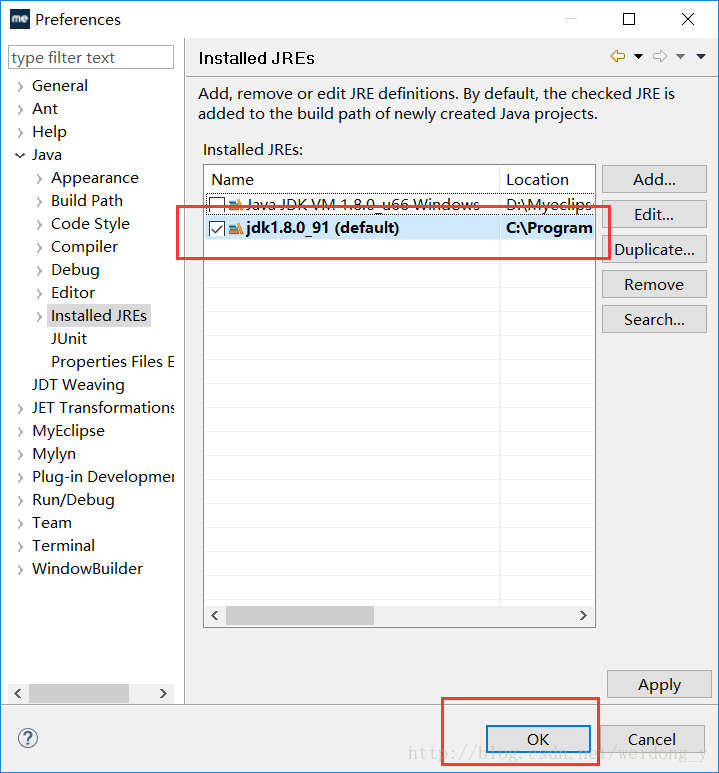The width and height of the screenshot is (719, 773).
Task: Expand the Editor subnode
Action: [39, 294]
